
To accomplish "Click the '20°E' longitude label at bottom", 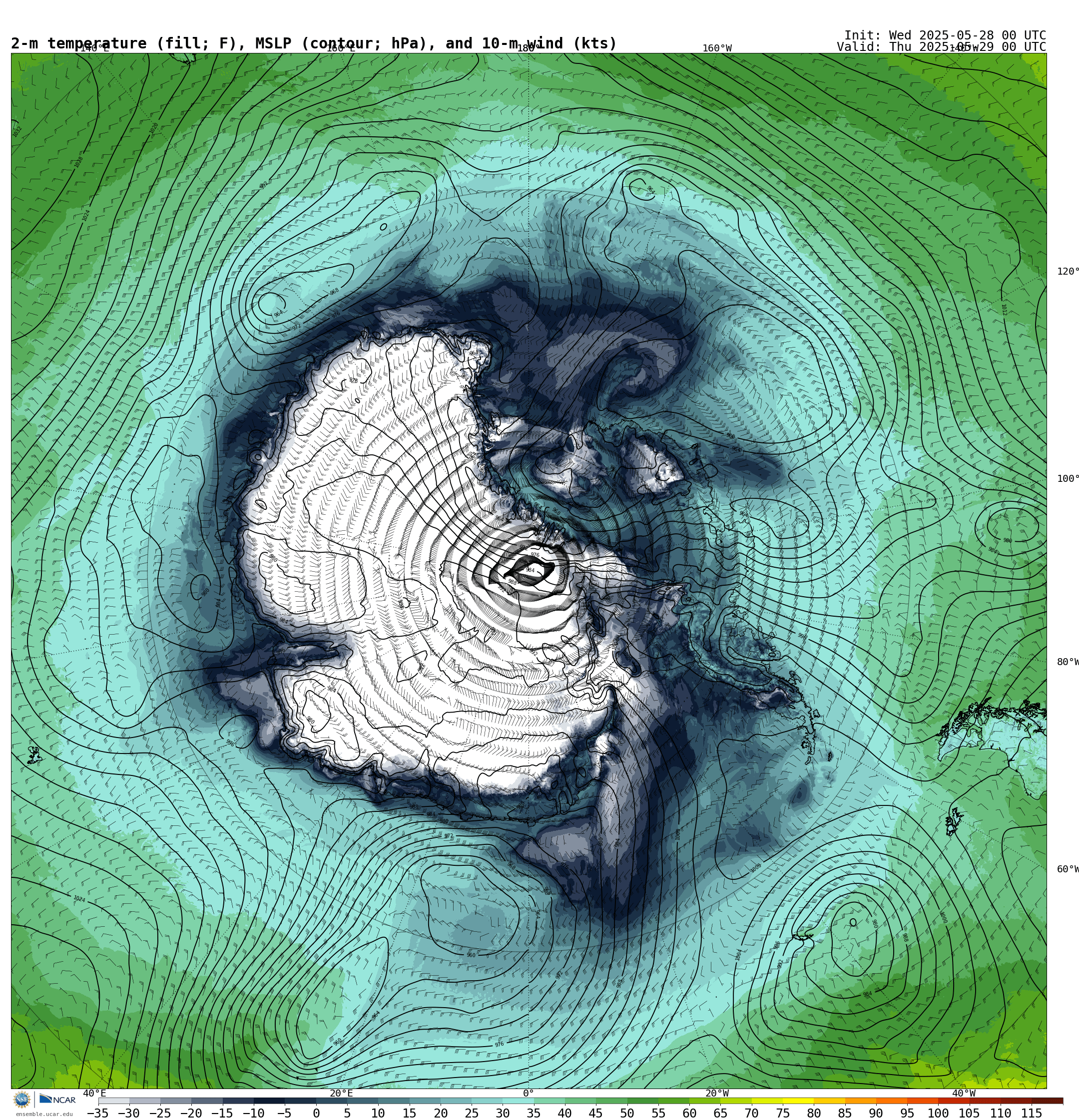I will click(341, 1093).
